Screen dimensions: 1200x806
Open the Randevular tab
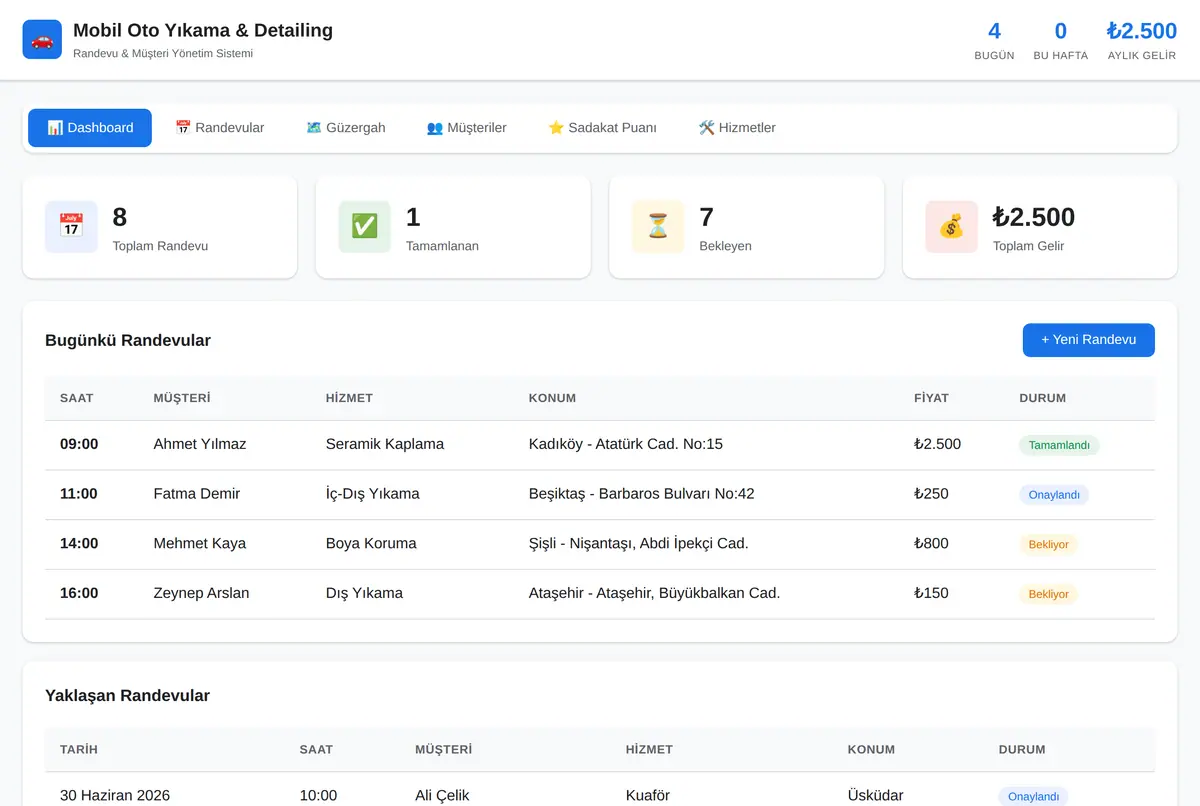pos(220,128)
